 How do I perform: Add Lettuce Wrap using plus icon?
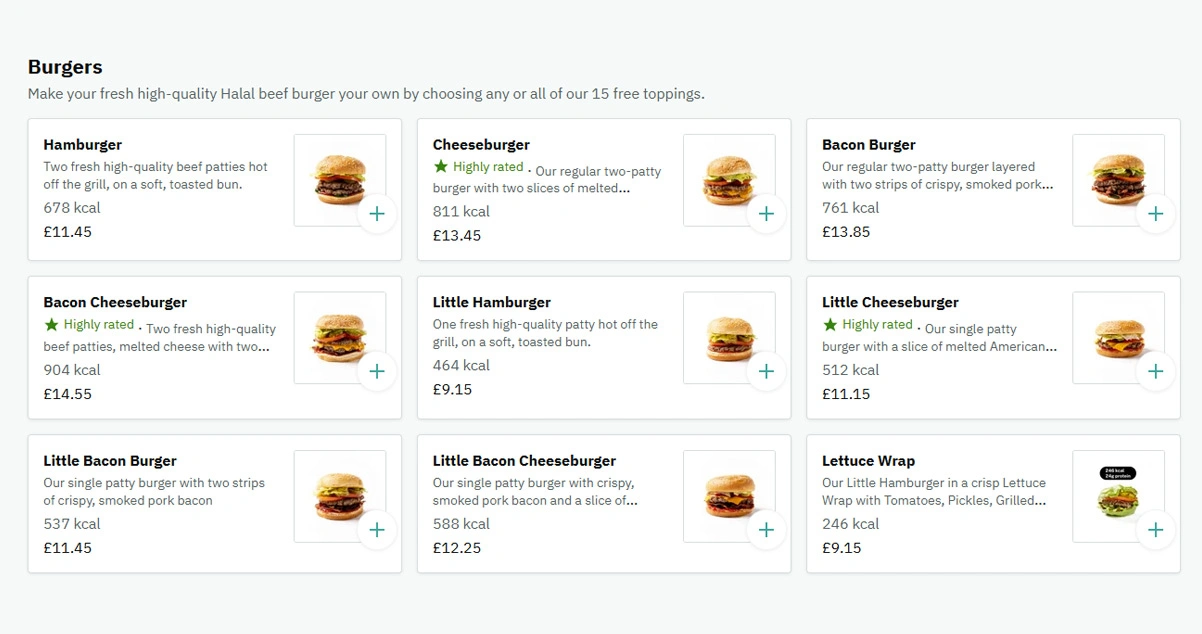click(x=1155, y=529)
